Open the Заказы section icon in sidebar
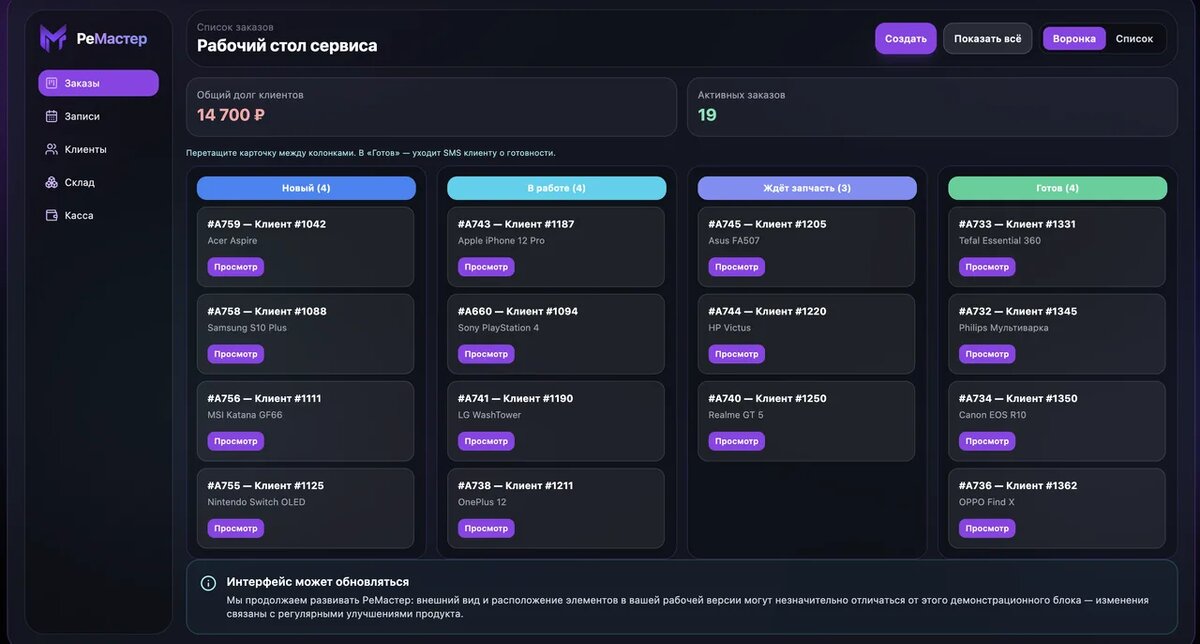The width and height of the screenshot is (1200, 644). 52,83
